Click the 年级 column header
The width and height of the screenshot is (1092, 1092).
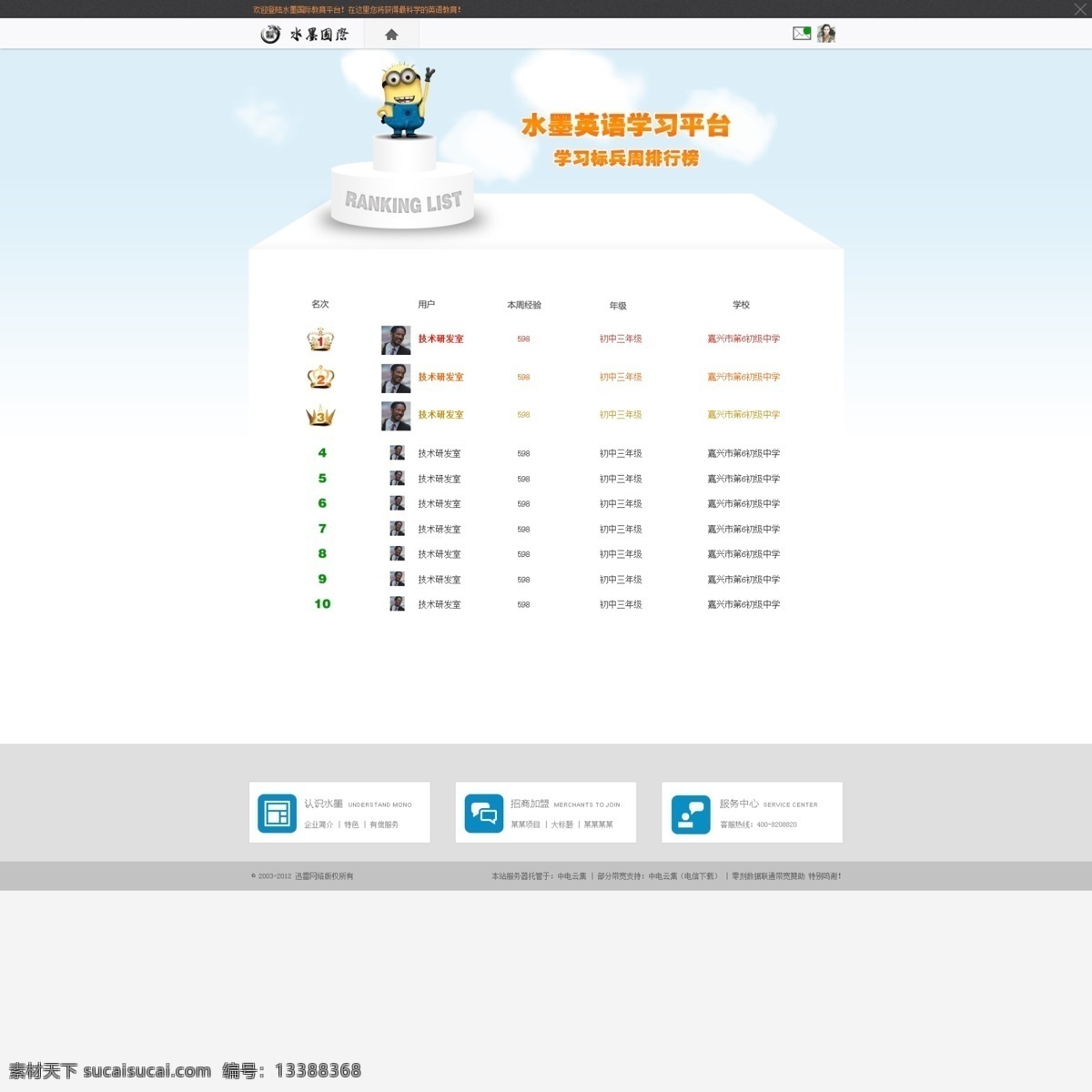tap(618, 306)
